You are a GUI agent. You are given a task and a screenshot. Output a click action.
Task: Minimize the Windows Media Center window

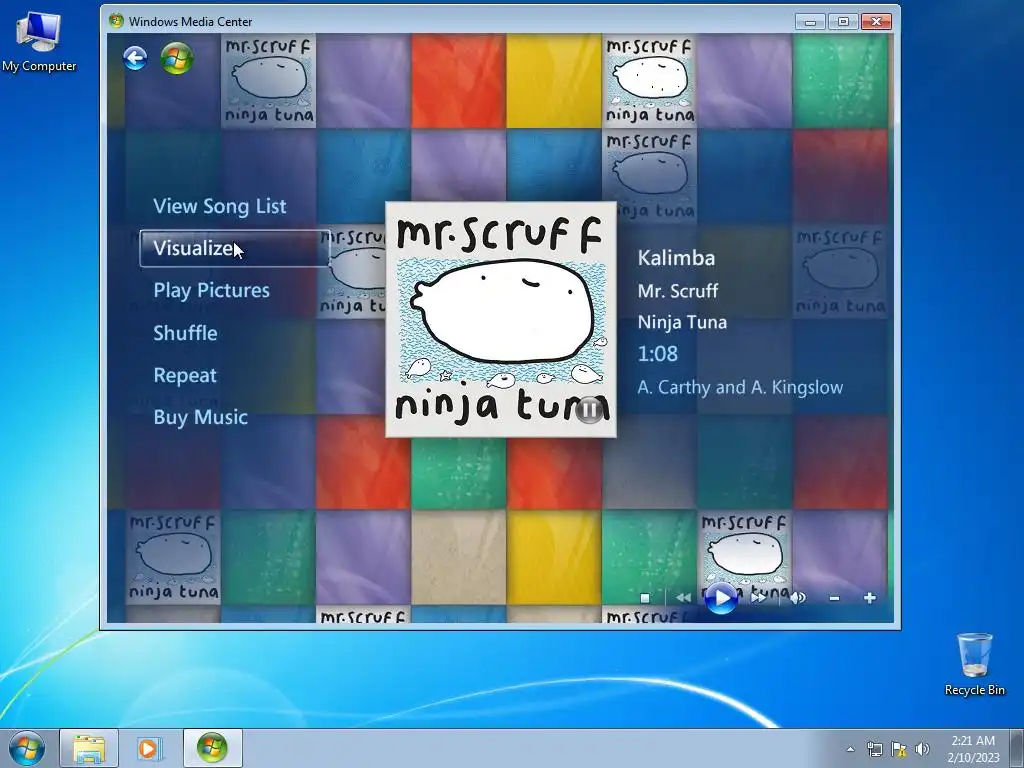click(x=810, y=22)
